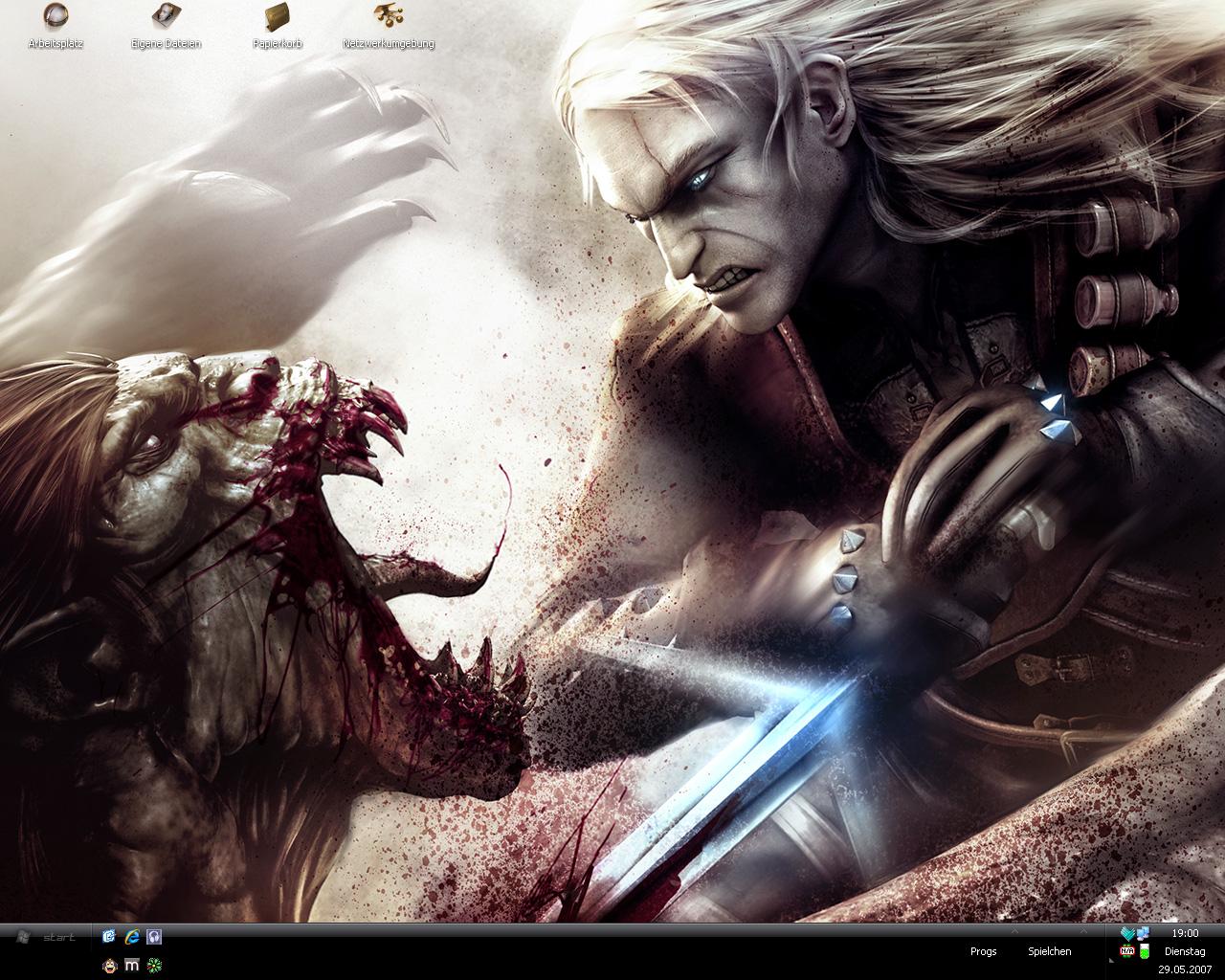Launch the headphones media player quick launch icon
This screenshot has height=980, width=1225.
pyautogui.click(x=155, y=937)
